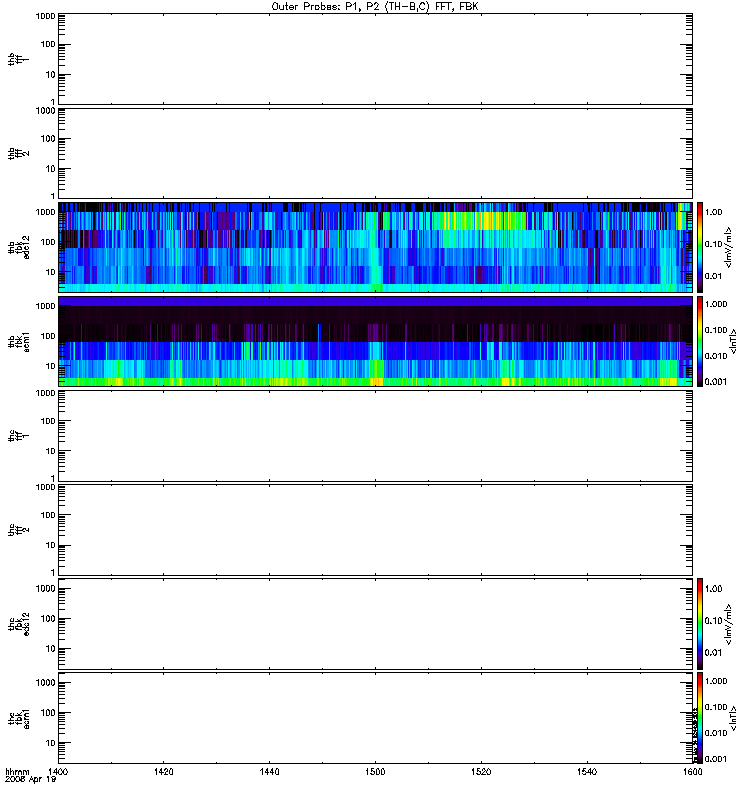Click '<|mV/m|>' unit label beside thb edc12 color bar
Screen dimensions: 750x800
coord(729,247)
